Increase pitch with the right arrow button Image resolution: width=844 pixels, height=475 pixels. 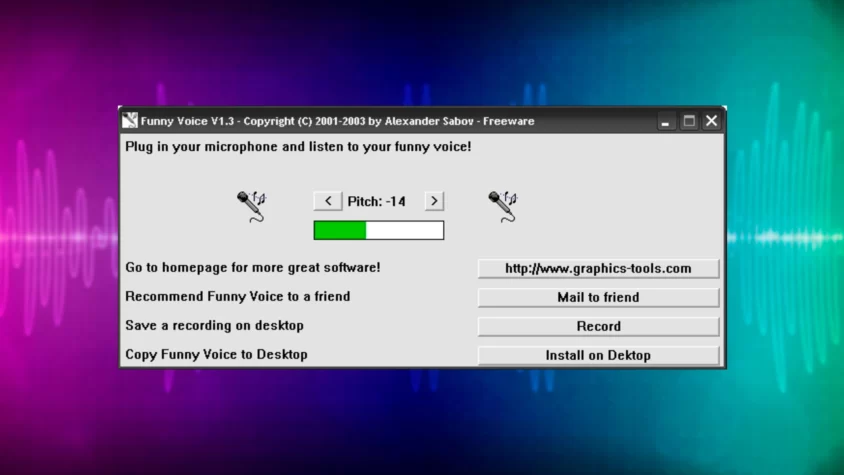[x=434, y=201]
